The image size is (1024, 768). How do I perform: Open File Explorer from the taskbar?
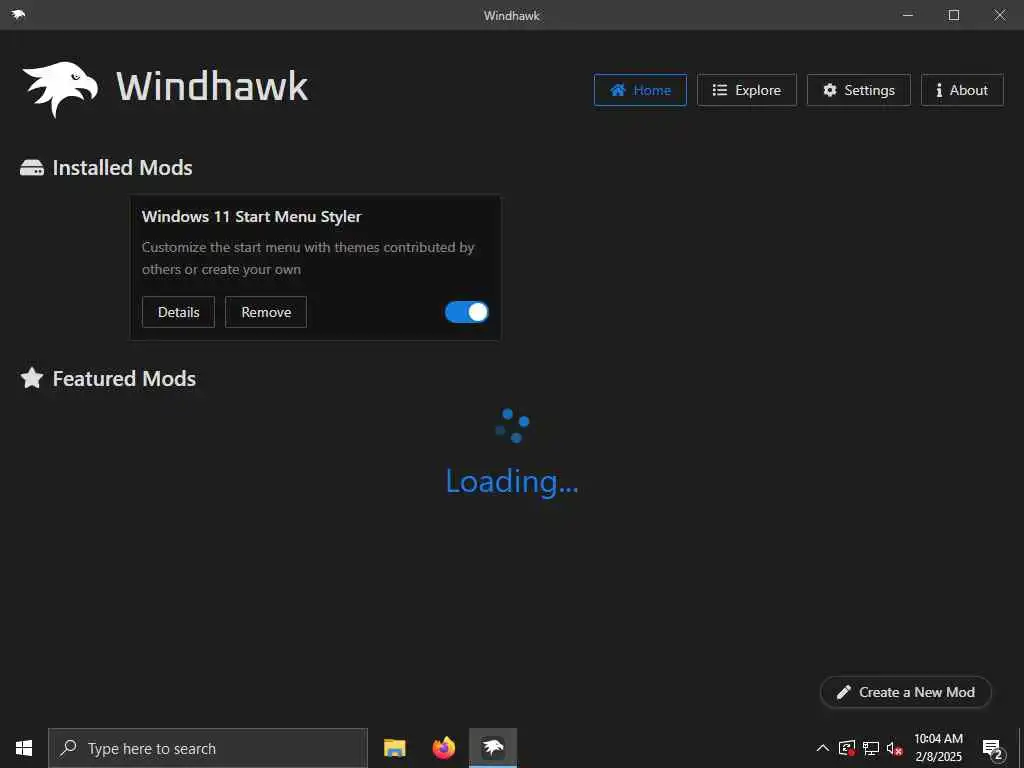394,748
